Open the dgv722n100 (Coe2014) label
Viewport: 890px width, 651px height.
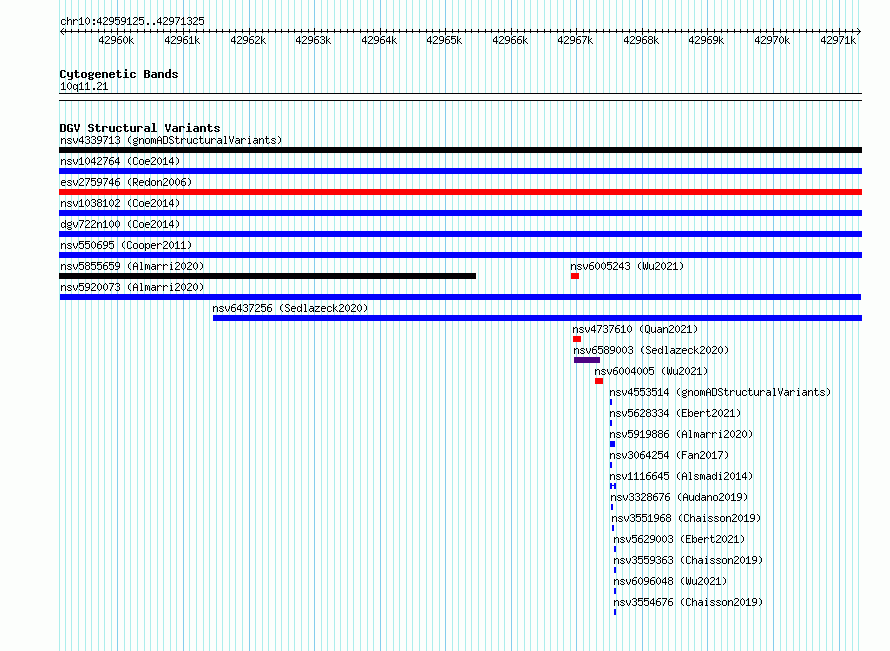120,224
